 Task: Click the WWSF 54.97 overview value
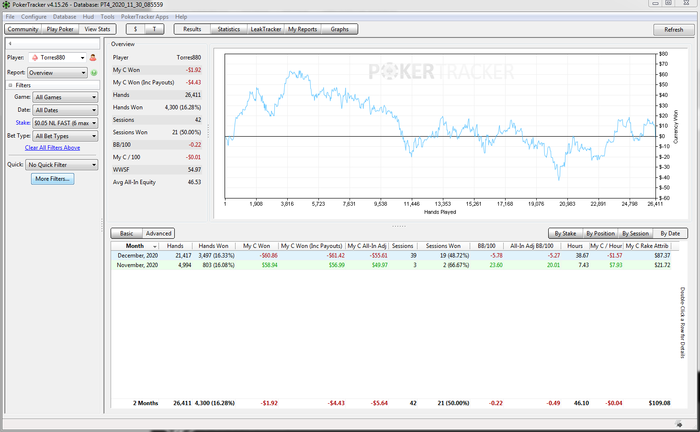[x=194, y=170]
